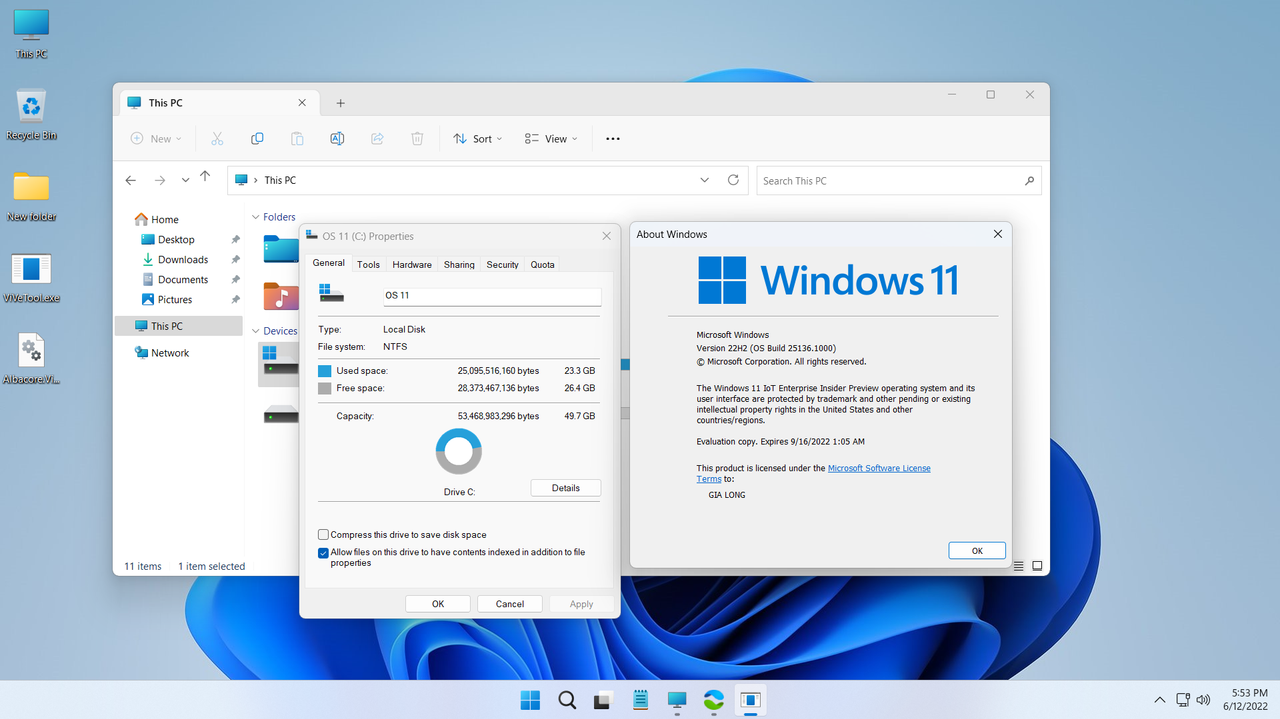Switch to Tools tab in Properties

[x=369, y=264]
